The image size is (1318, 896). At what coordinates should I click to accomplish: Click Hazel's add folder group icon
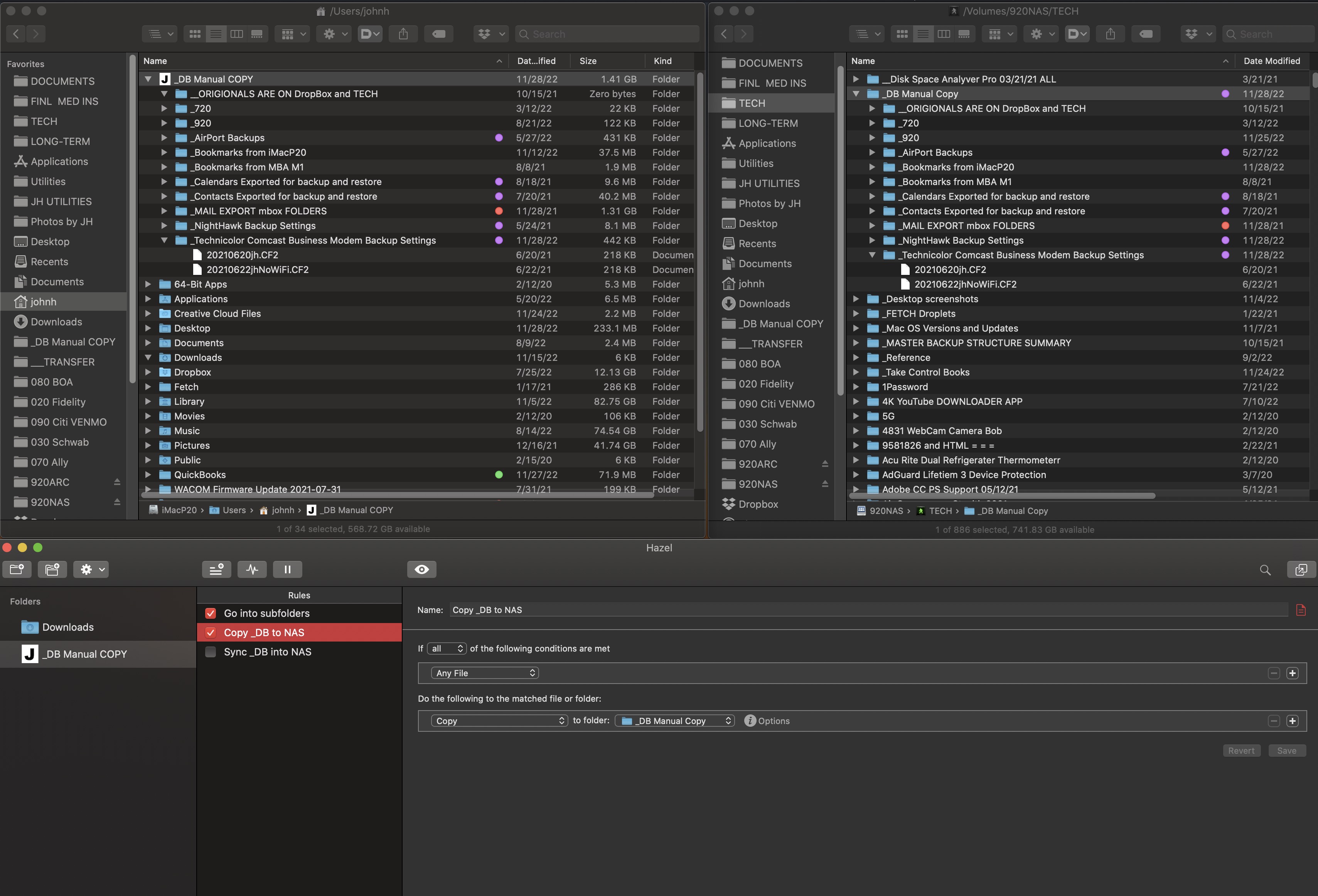click(x=52, y=569)
